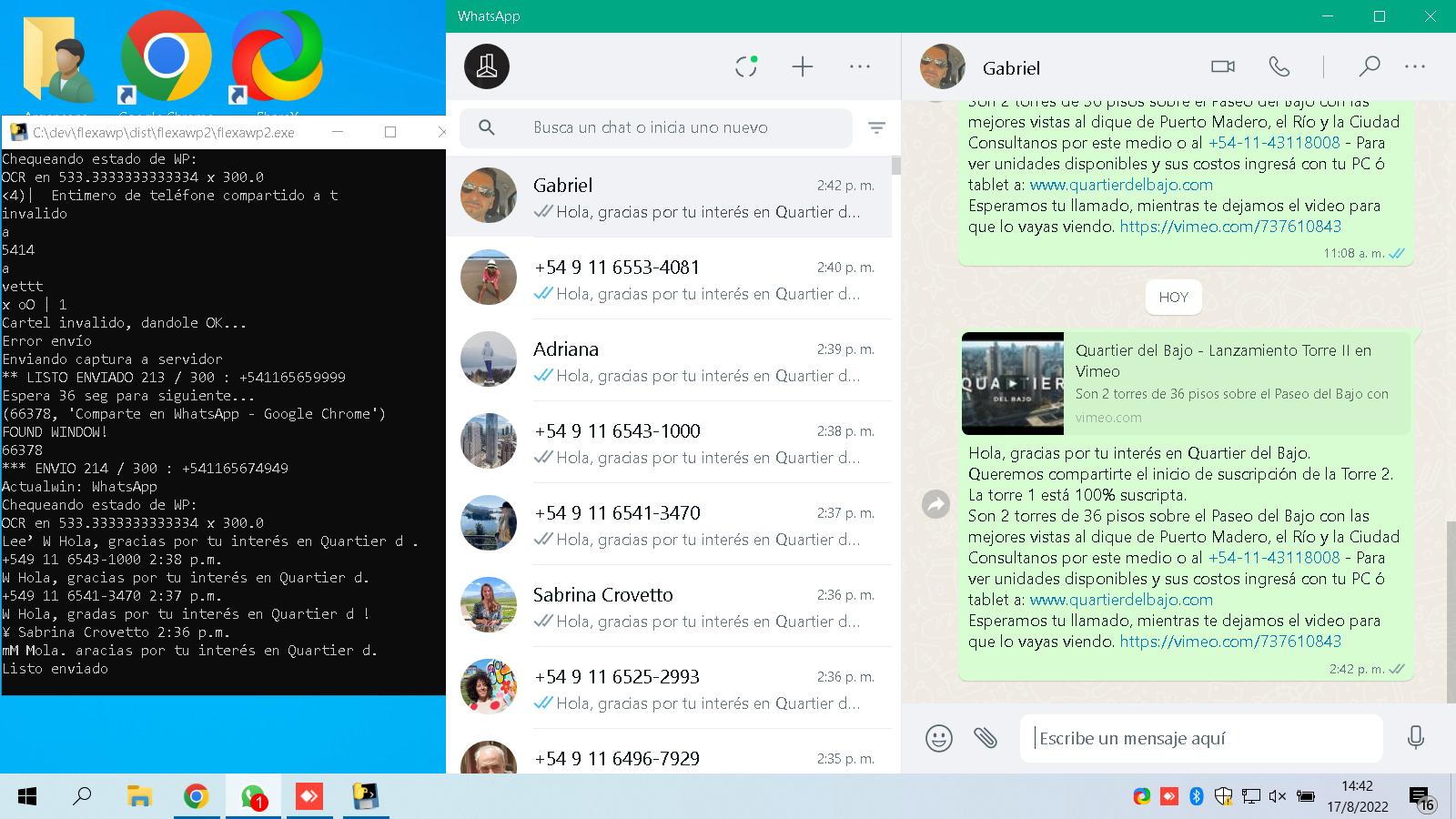Open own profile avatar in WhatsApp

tap(487, 66)
